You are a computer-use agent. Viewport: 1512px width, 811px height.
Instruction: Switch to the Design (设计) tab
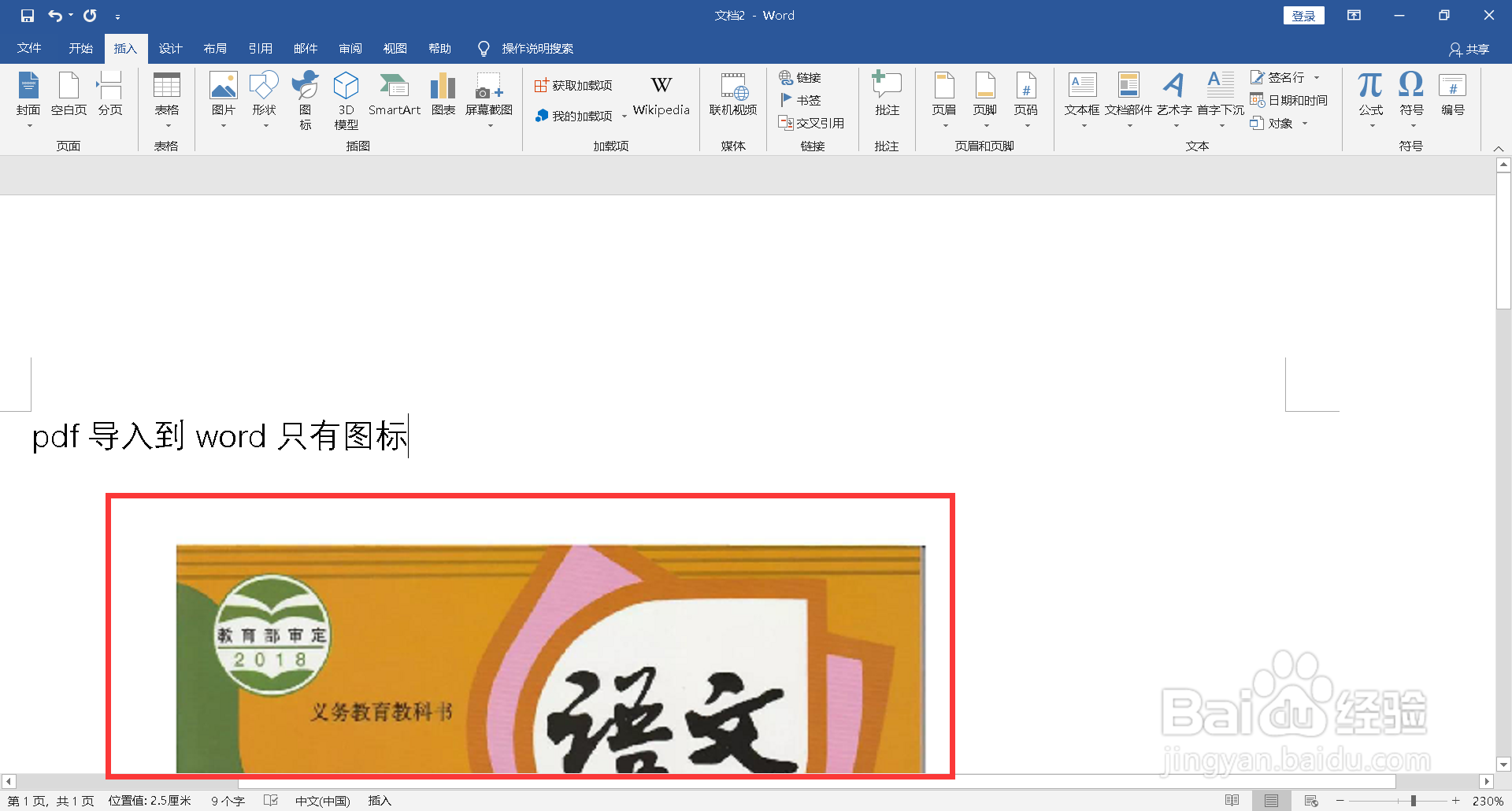170,48
